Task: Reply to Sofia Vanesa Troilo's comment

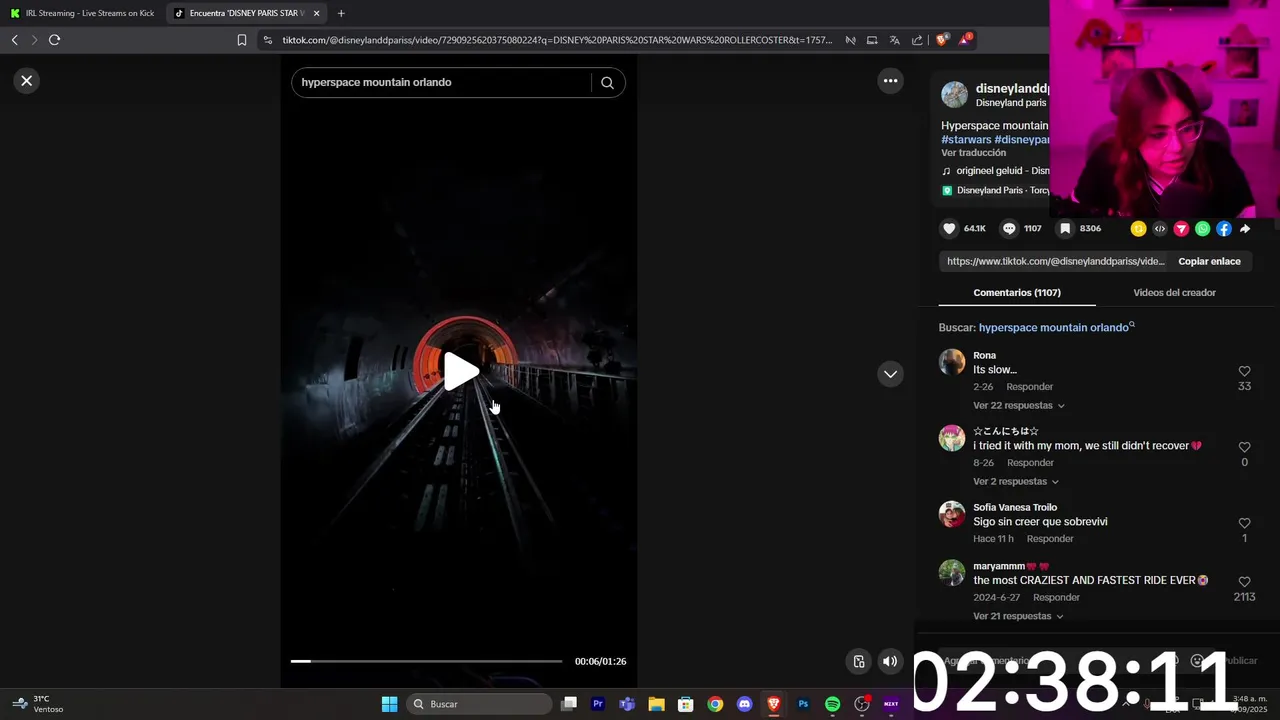Action: 1050,539
